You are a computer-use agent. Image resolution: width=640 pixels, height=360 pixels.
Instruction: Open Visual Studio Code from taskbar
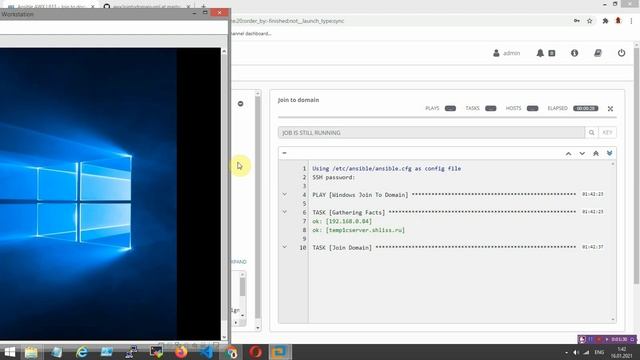coord(207,352)
